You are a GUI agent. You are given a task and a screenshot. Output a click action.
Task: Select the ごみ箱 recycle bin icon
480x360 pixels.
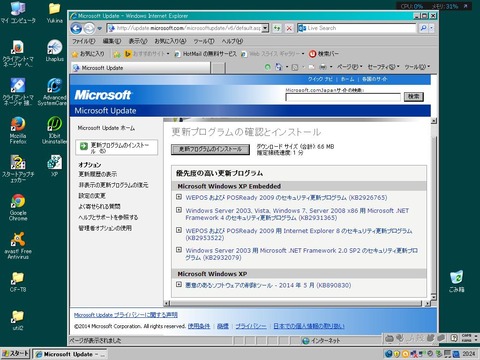pos(456,281)
